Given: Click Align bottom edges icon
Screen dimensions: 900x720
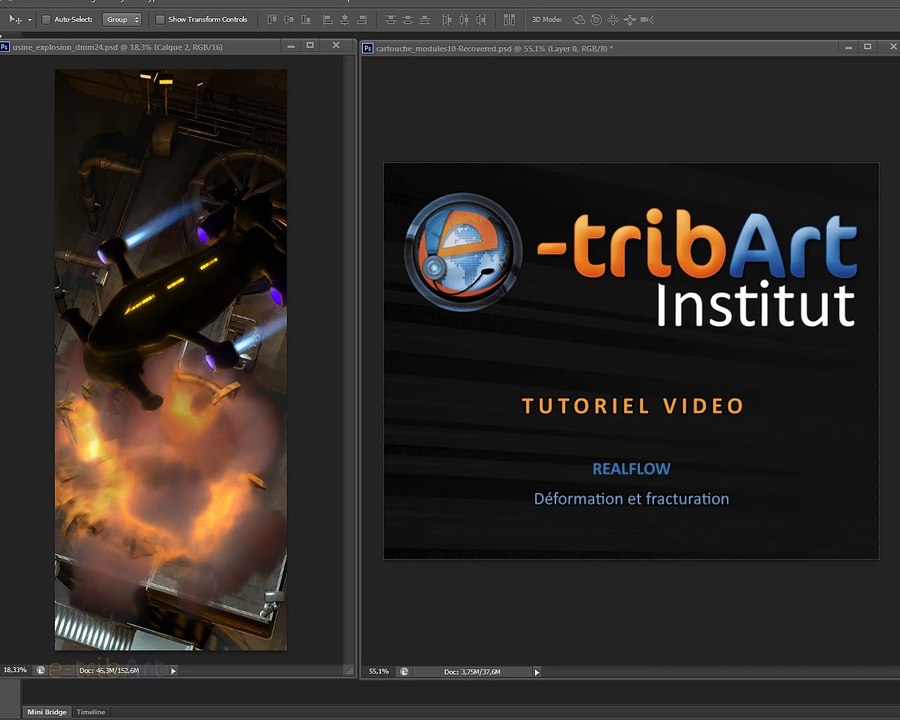Looking at the screenshot, I should [306, 20].
